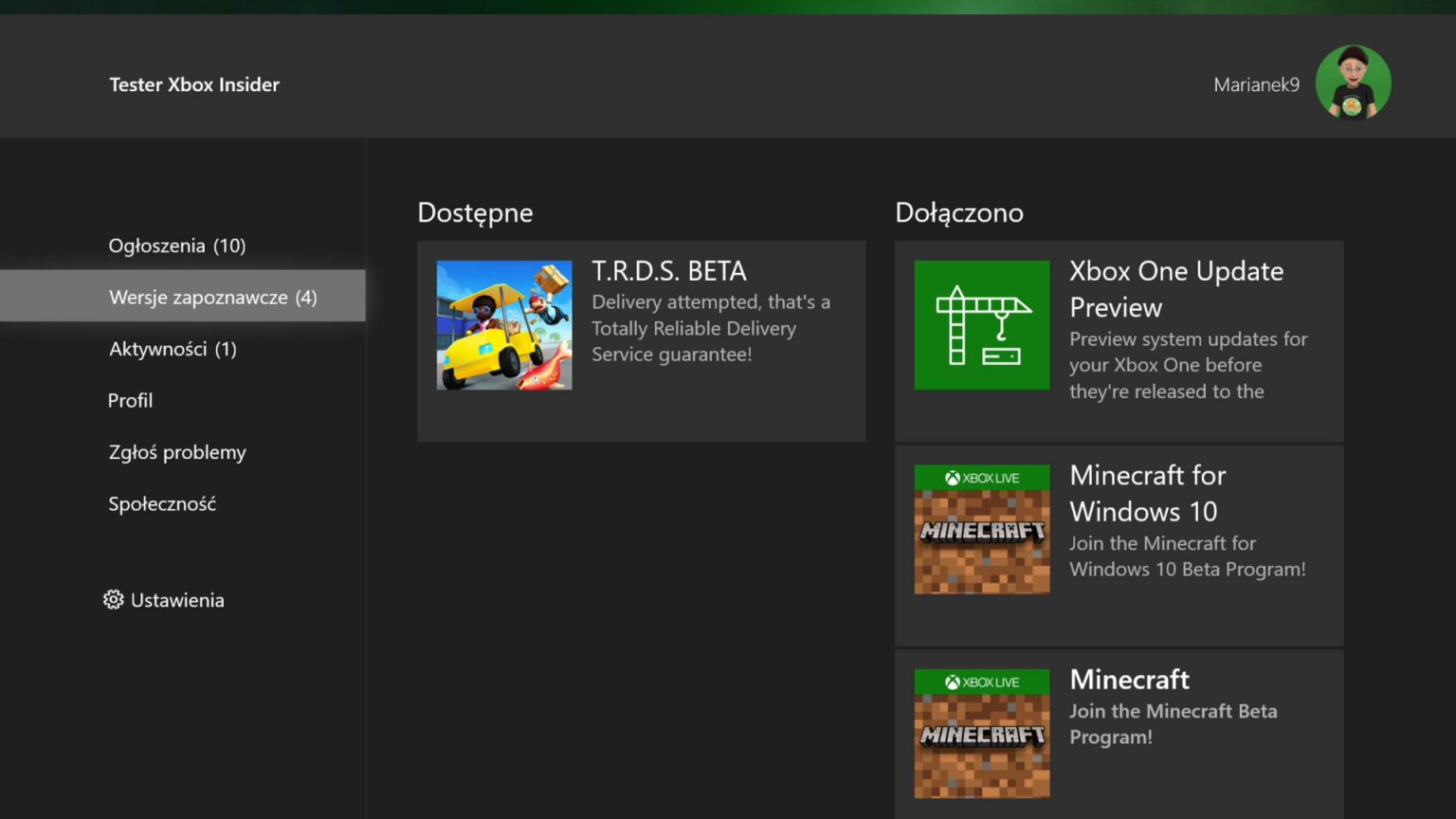Open Xbox One Update Preview title
This screenshot has height=819, width=1456.
click(x=1176, y=289)
